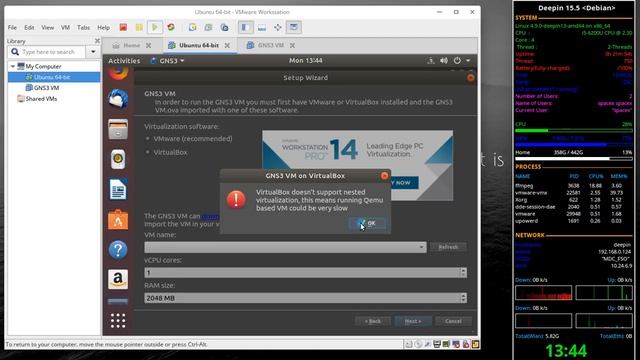Click the RAM size 2048 MB field
The width and height of the screenshot is (640, 360).
point(302,298)
